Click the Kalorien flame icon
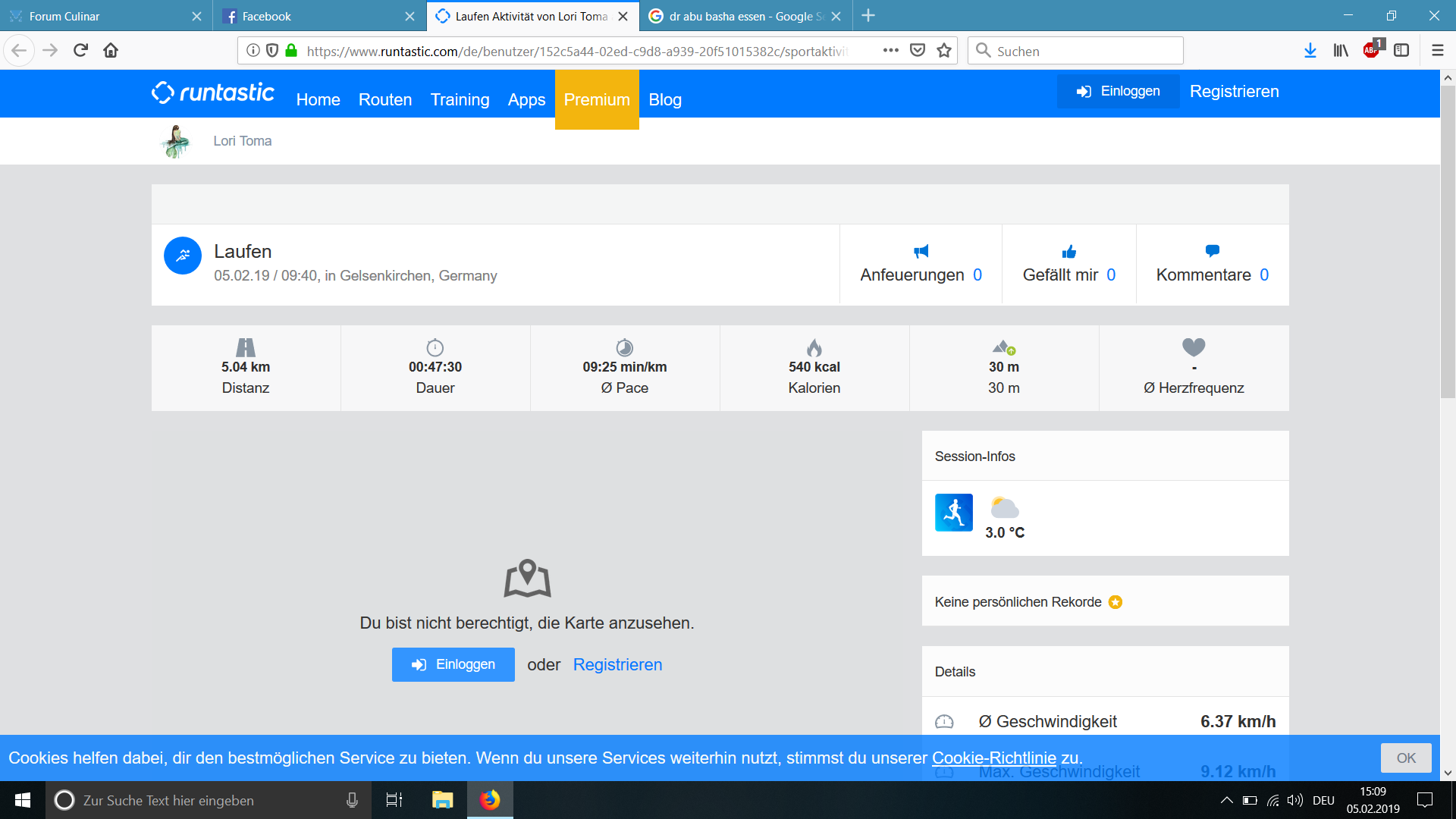The image size is (1456, 819). 814,347
